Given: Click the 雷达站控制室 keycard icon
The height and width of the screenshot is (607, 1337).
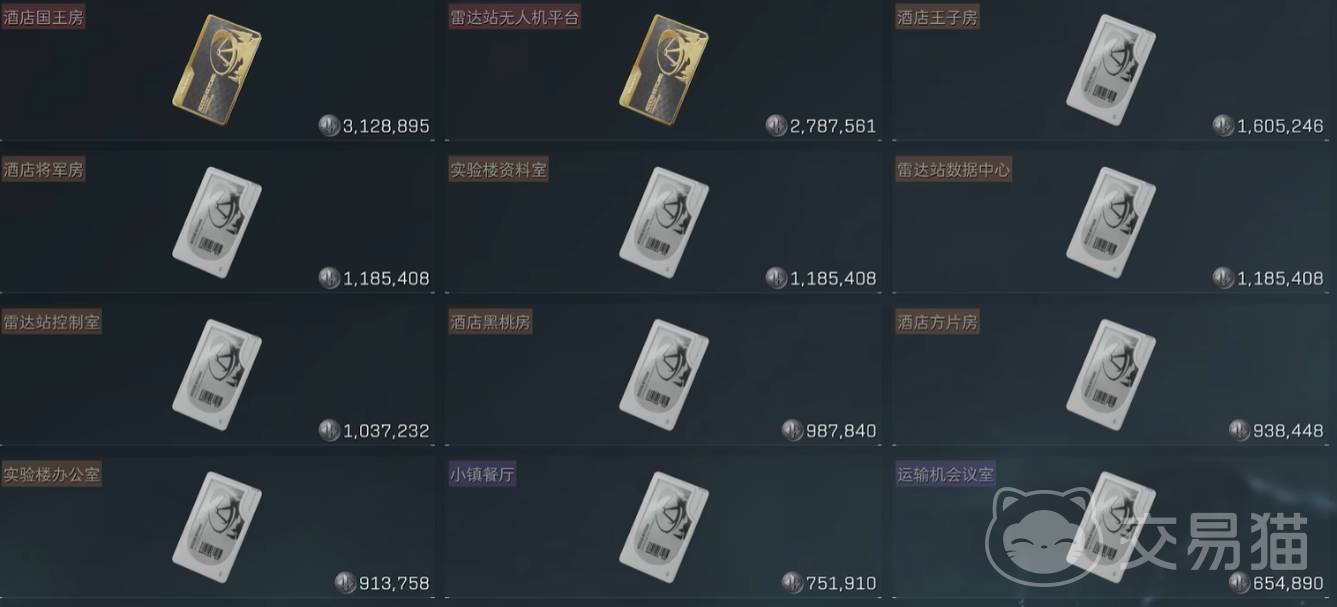Looking at the screenshot, I should click(218, 375).
